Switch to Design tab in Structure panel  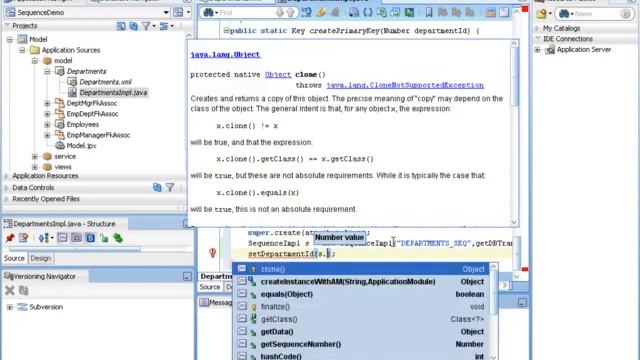coord(41,258)
